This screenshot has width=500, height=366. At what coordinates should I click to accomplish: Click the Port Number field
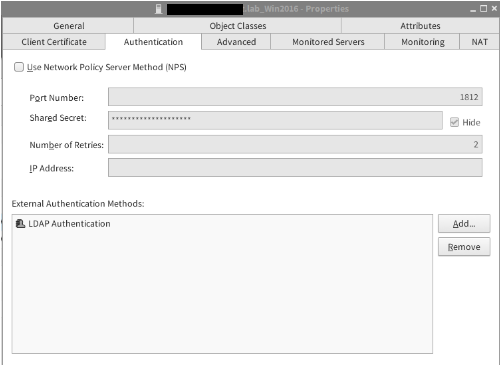click(x=295, y=97)
